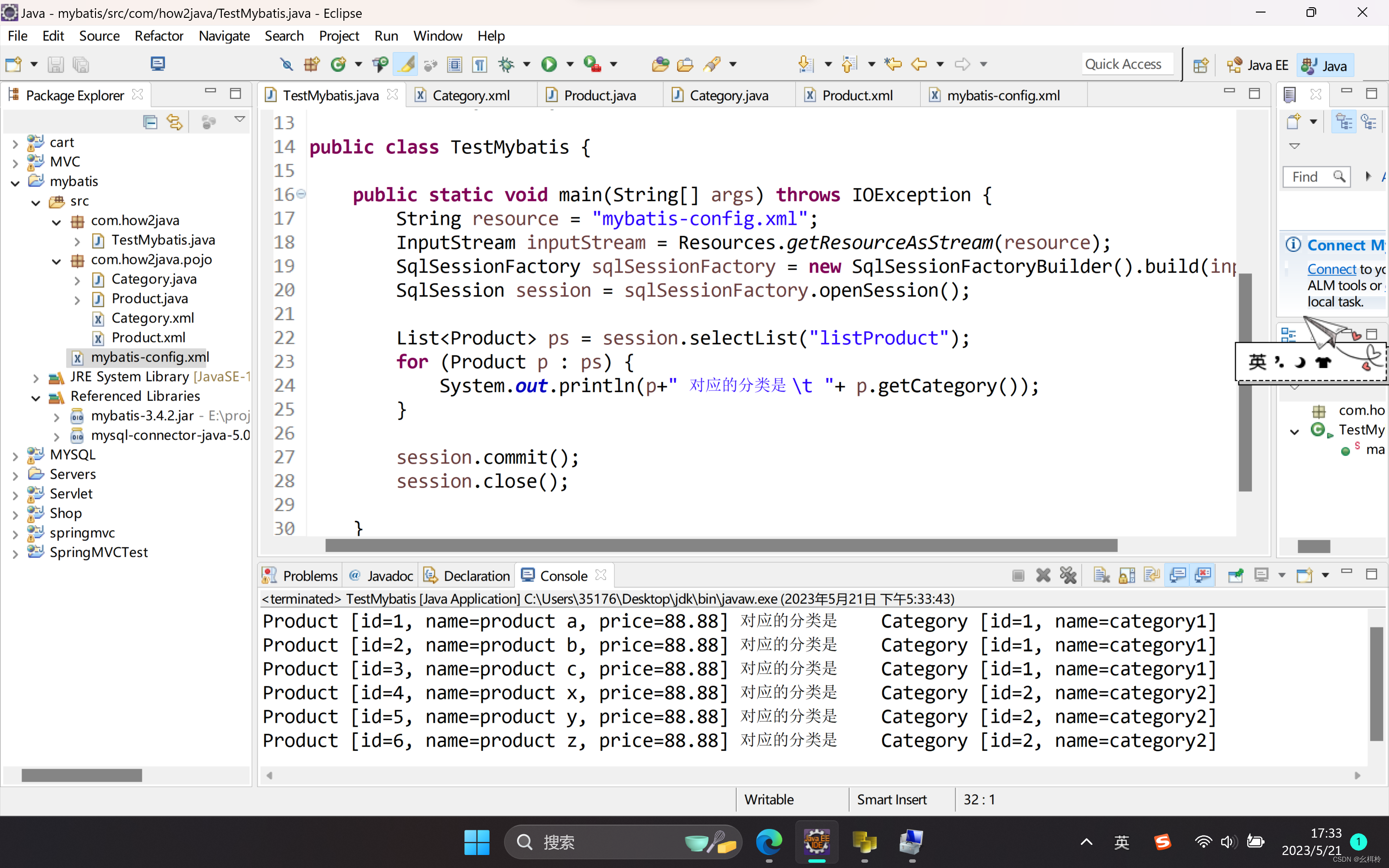The image size is (1389, 868).
Task: Click Collapse All icon in Package Explorer
Action: [150, 122]
